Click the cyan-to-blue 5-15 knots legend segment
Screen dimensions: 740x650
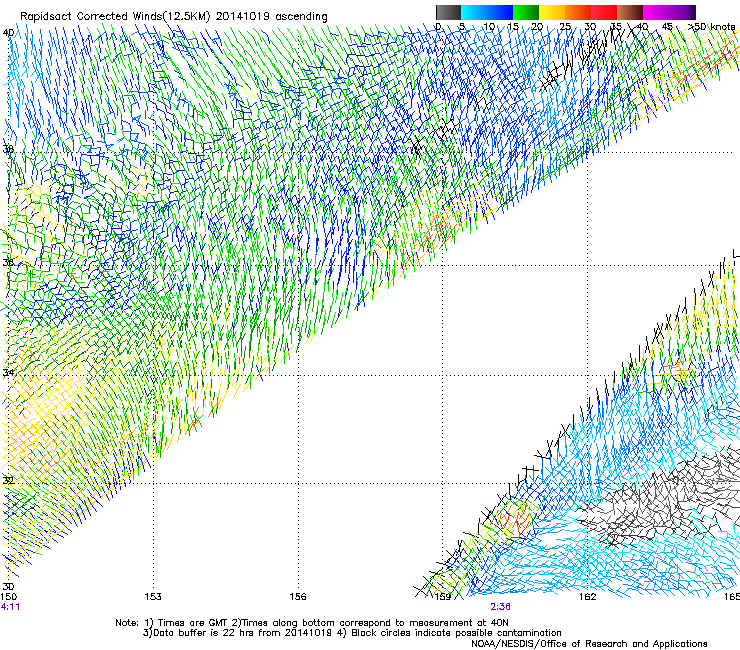(487, 12)
